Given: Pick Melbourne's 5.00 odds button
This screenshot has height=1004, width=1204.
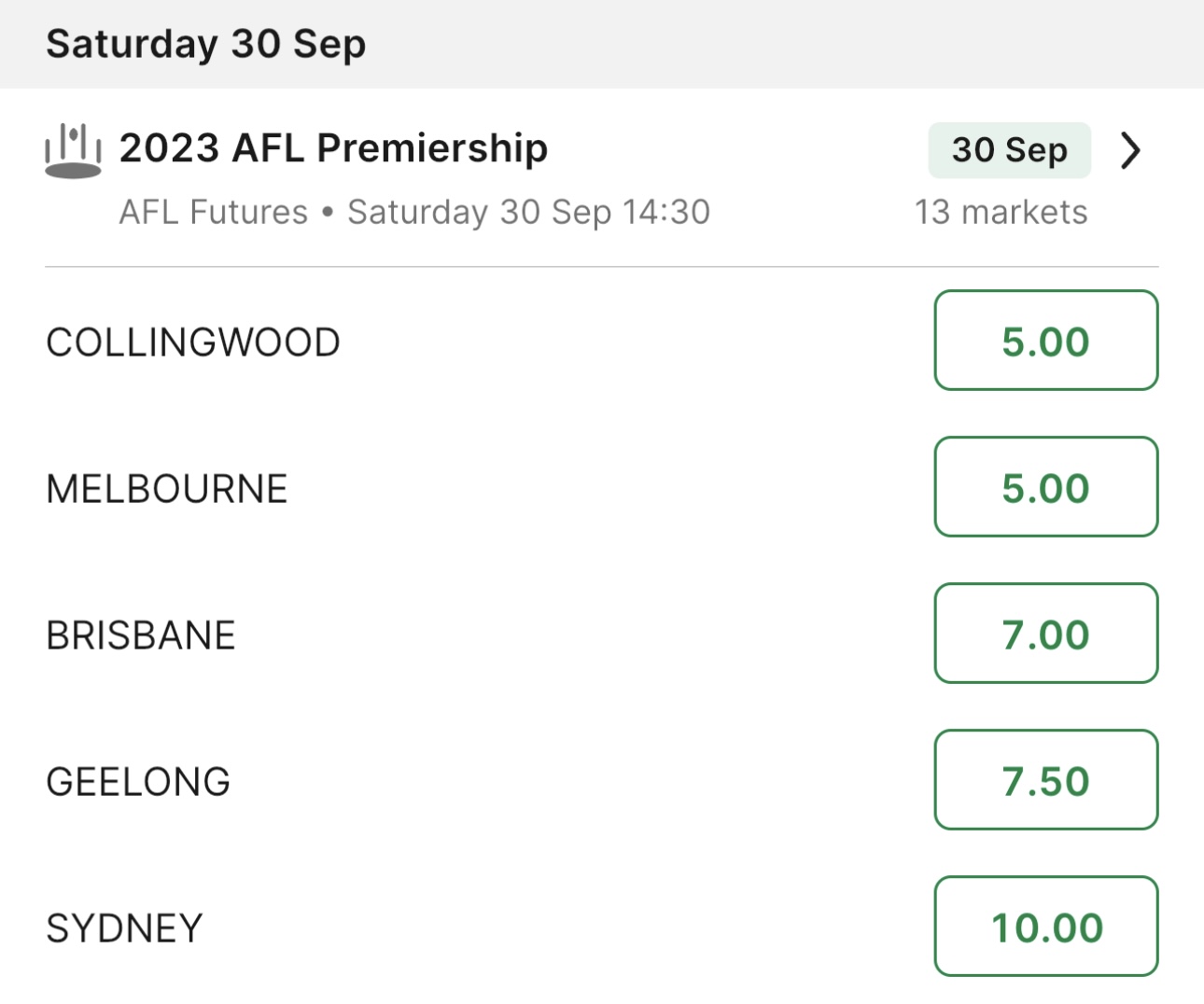Looking at the screenshot, I should pos(1045,487).
